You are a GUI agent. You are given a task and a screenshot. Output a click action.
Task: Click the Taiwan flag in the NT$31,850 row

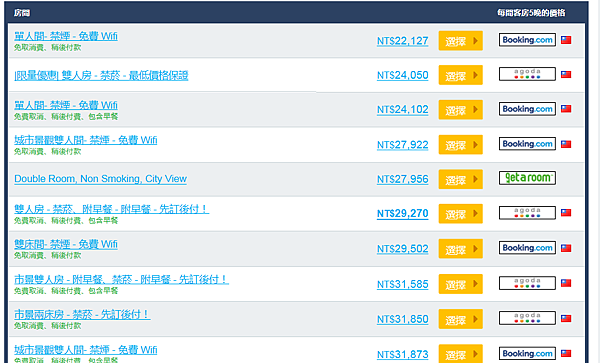566,318
